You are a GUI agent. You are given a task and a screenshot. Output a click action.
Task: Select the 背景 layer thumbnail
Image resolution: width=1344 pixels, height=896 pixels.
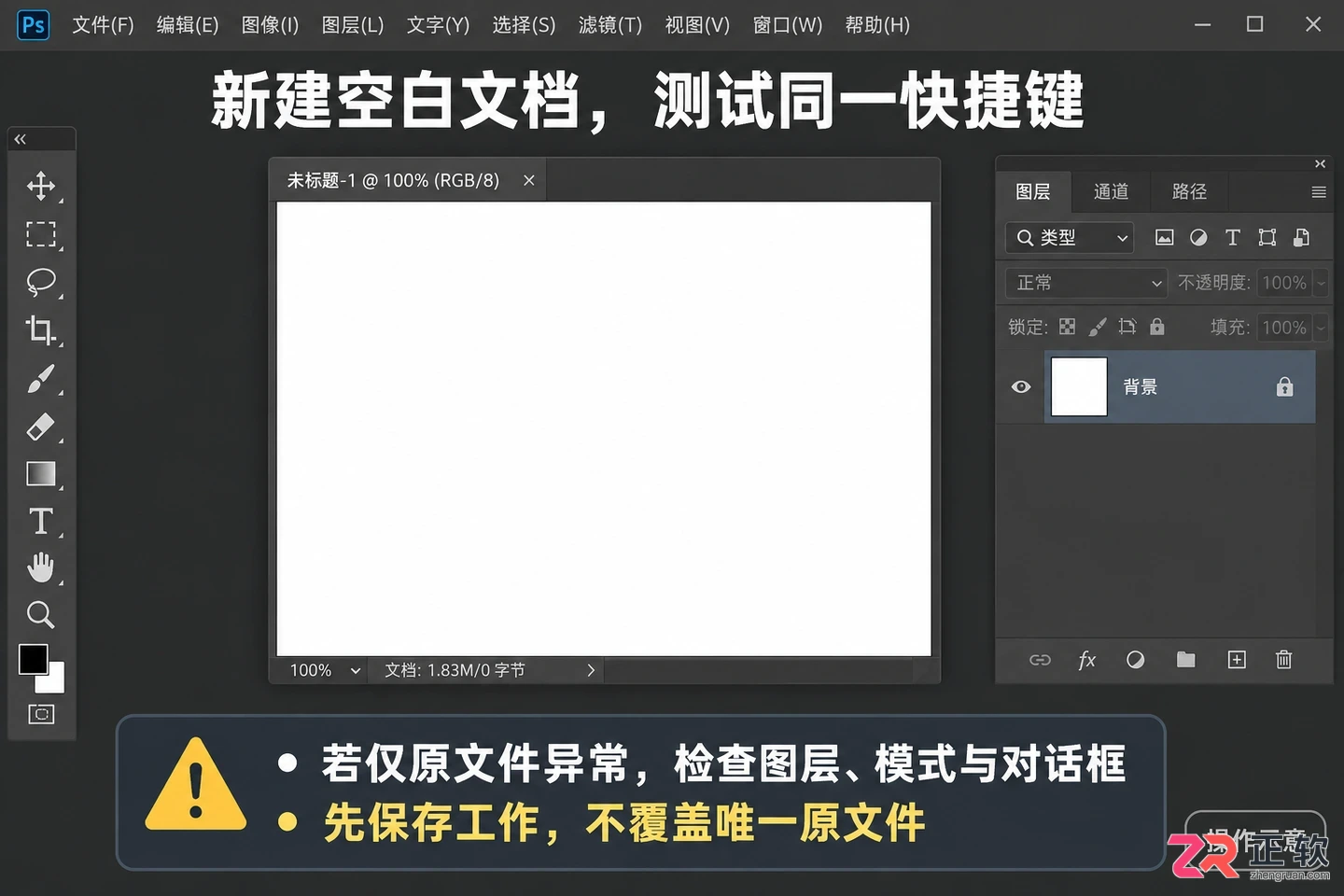[1079, 386]
